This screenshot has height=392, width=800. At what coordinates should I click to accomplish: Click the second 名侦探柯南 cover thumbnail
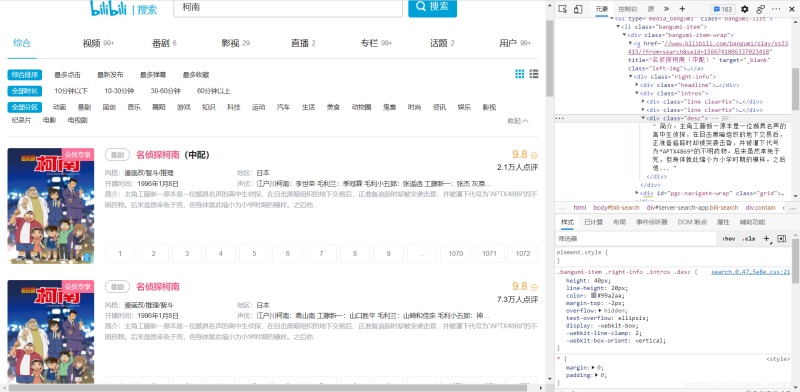coord(51,332)
